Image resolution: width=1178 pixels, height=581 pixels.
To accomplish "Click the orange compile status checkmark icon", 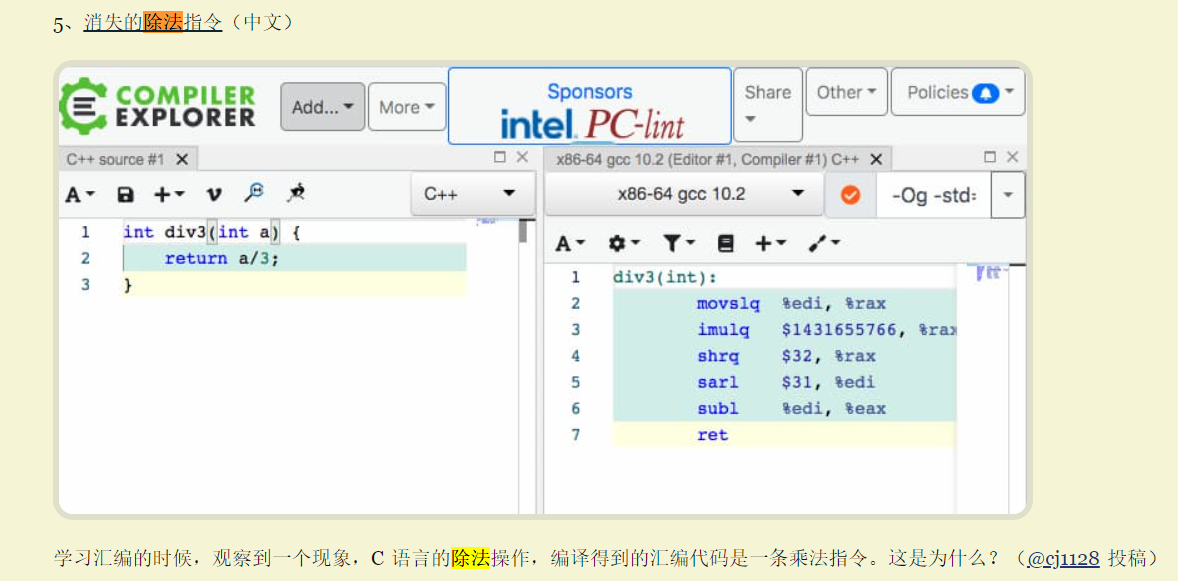I will pyautogui.click(x=850, y=195).
